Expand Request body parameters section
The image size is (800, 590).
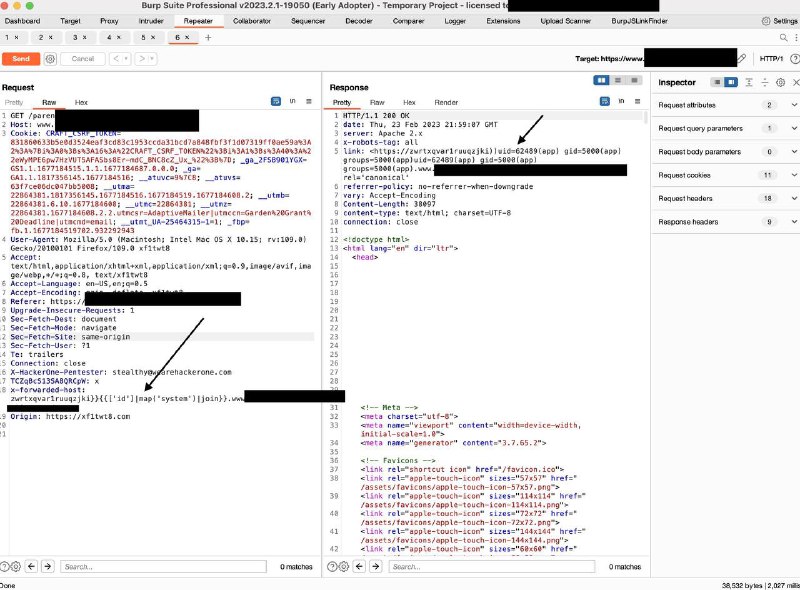click(x=726, y=152)
